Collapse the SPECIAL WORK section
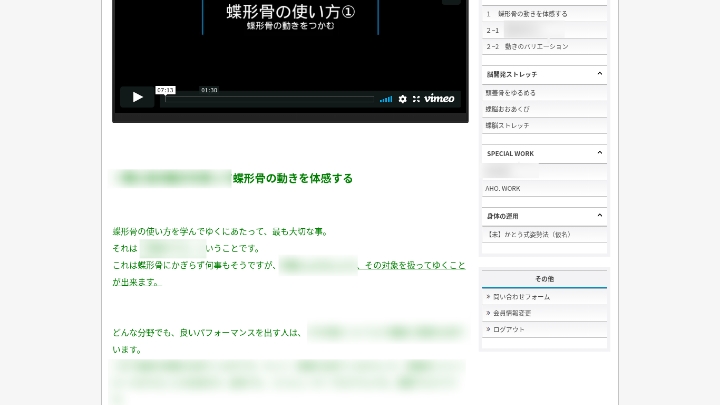The width and height of the screenshot is (720, 405). pos(599,153)
